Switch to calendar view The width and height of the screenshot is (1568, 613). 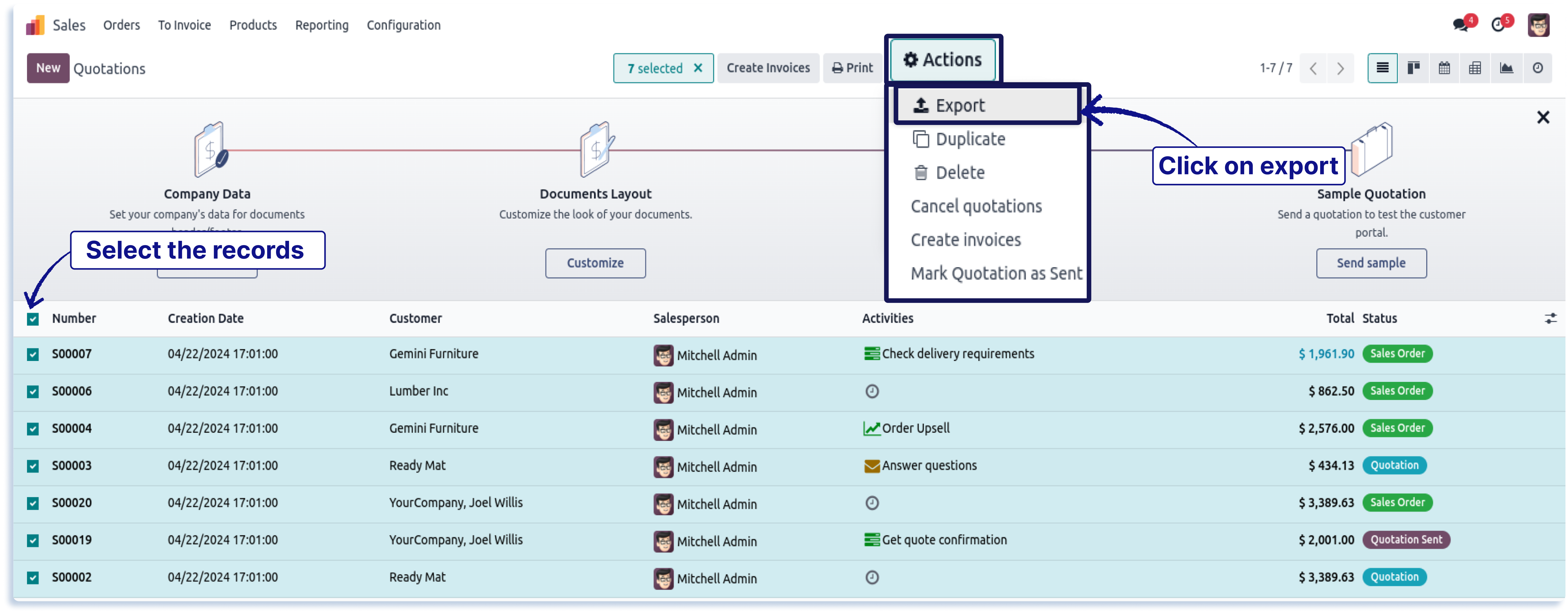pos(1444,68)
